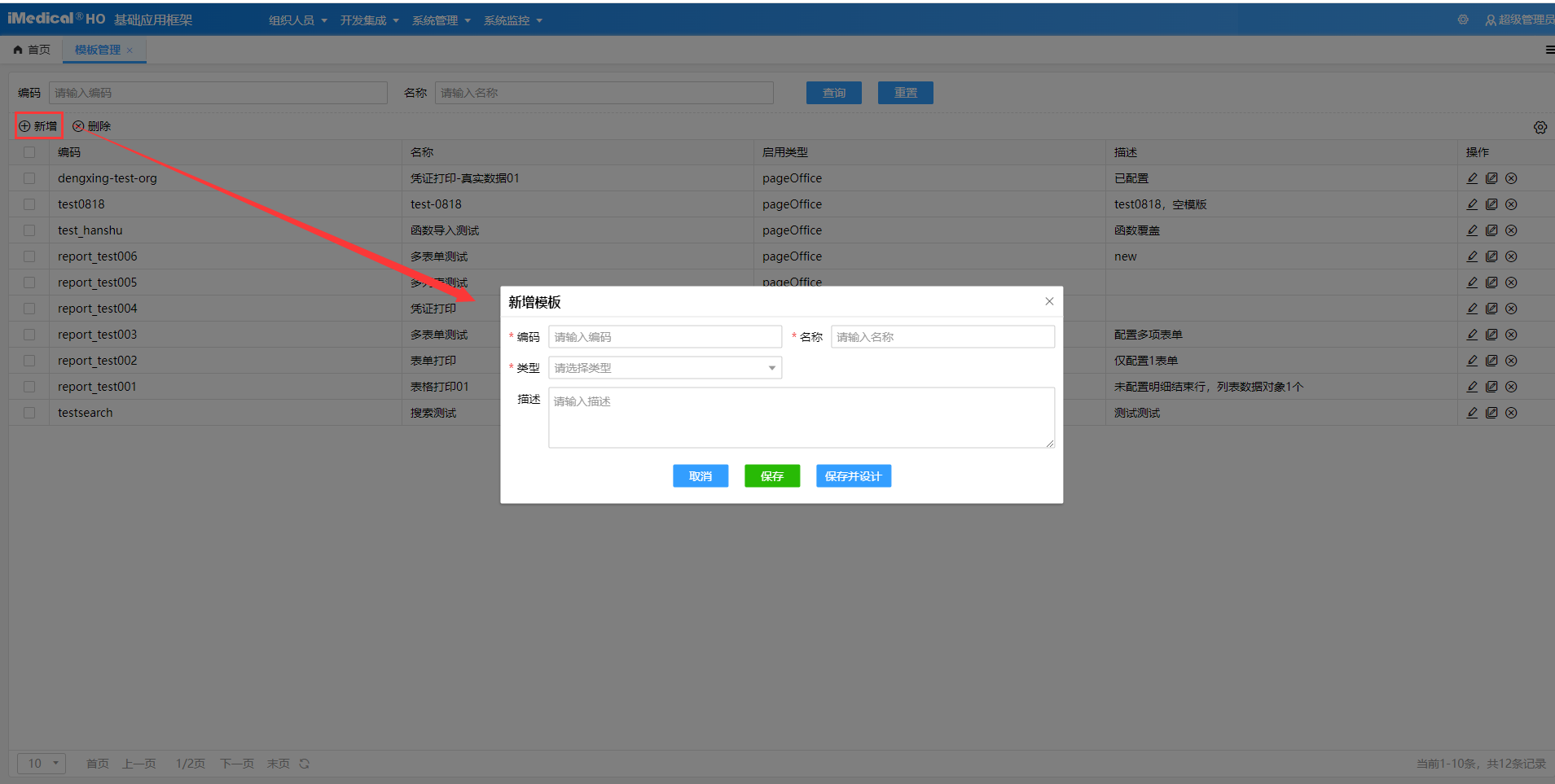Expand the page size dropdown showing 10
1555x784 pixels.
click(x=42, y=764)
